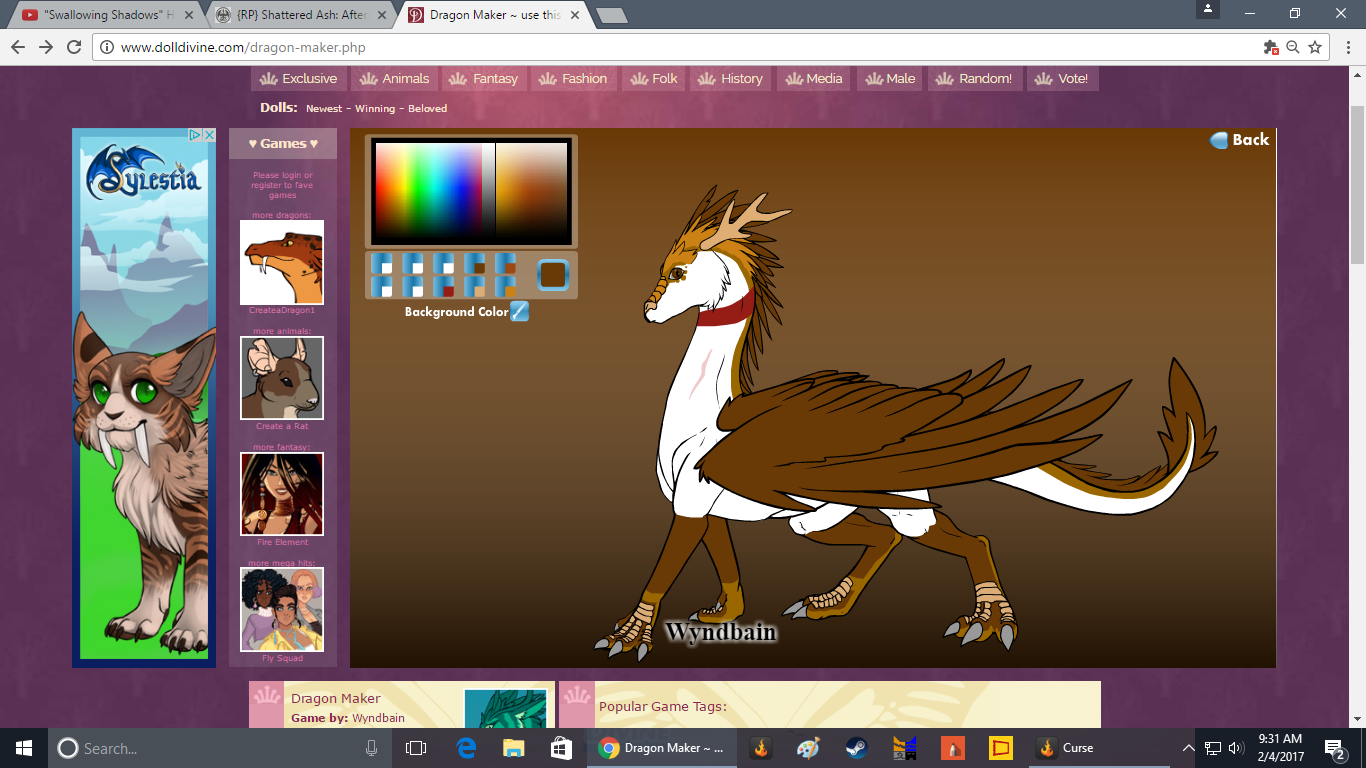Click the blocked plugin puzzle icon

[1271, 47]
